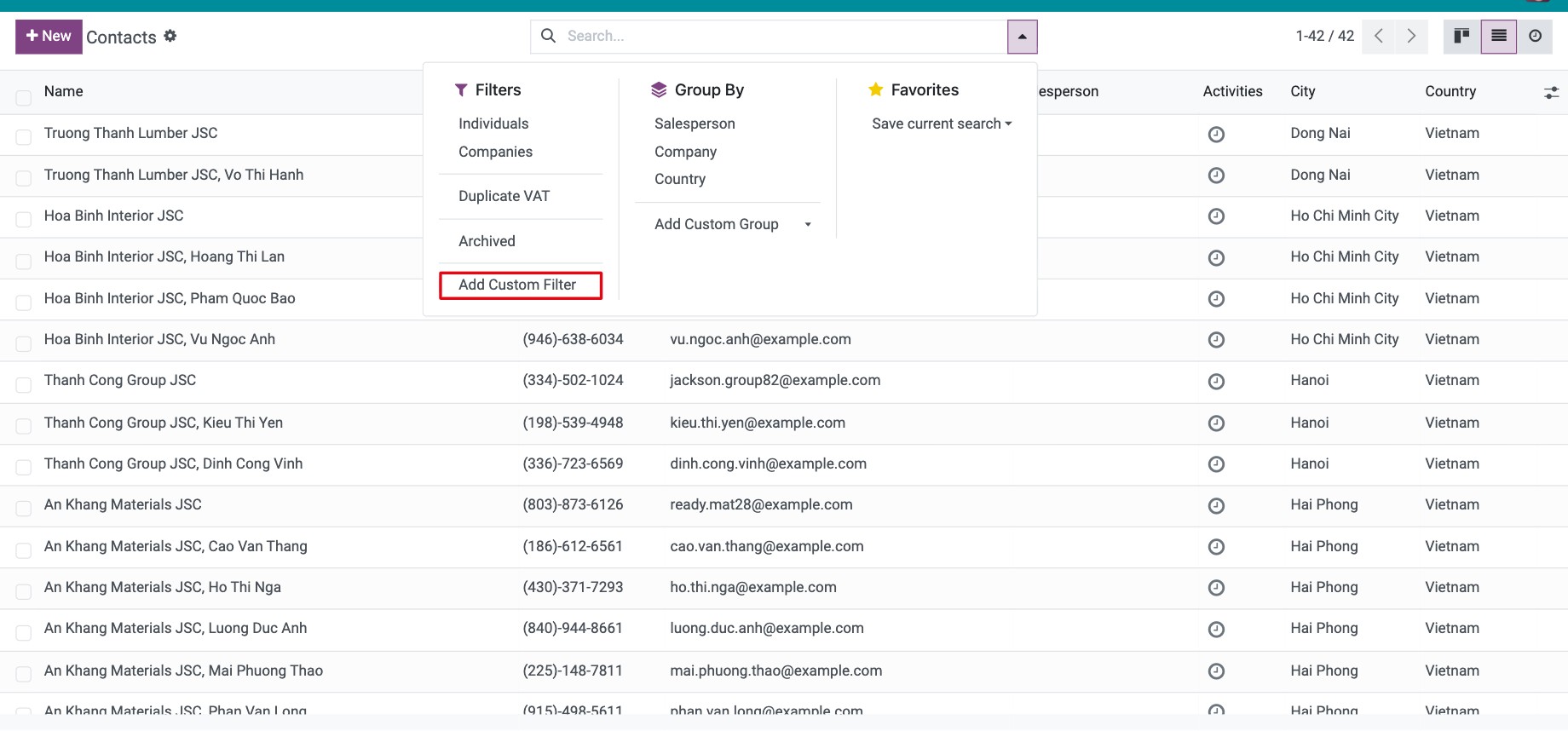Viewport: 1568px width, 731px height.
Task: Sort by the Name column header
Action: pyautogui.click(x=64, y=91)
